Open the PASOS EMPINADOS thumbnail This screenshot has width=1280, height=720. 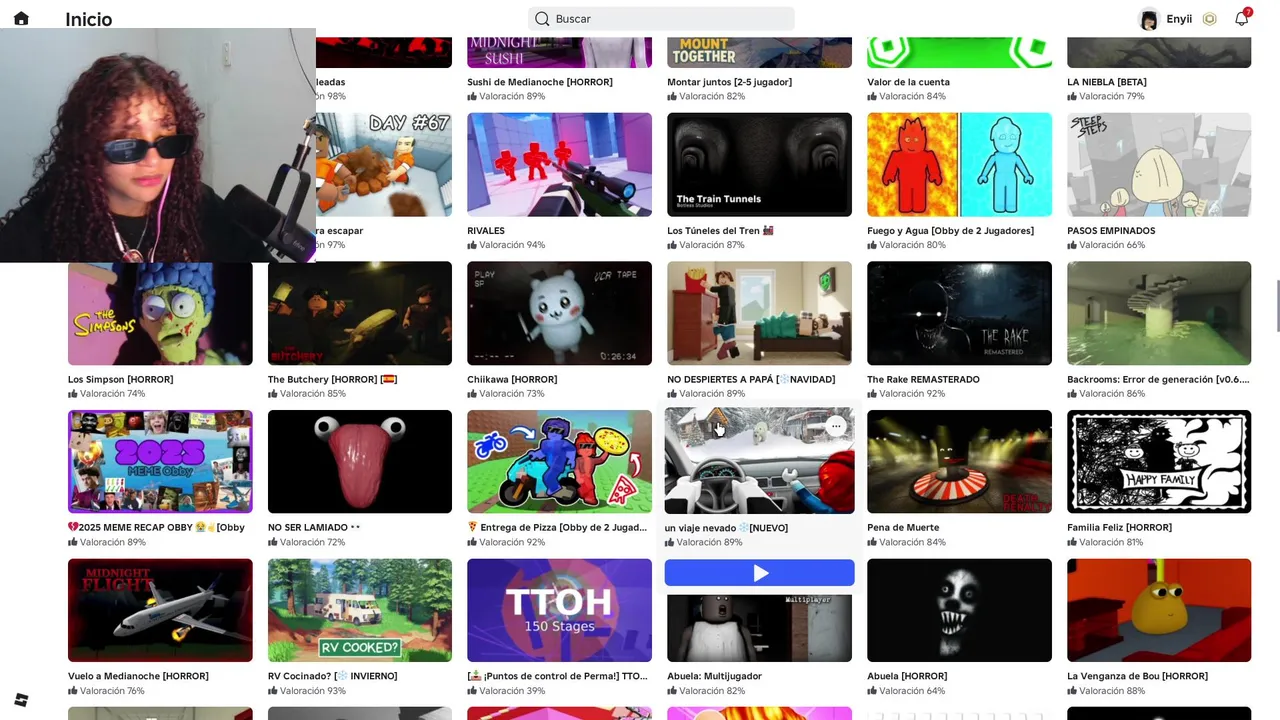pos(1159,164)
